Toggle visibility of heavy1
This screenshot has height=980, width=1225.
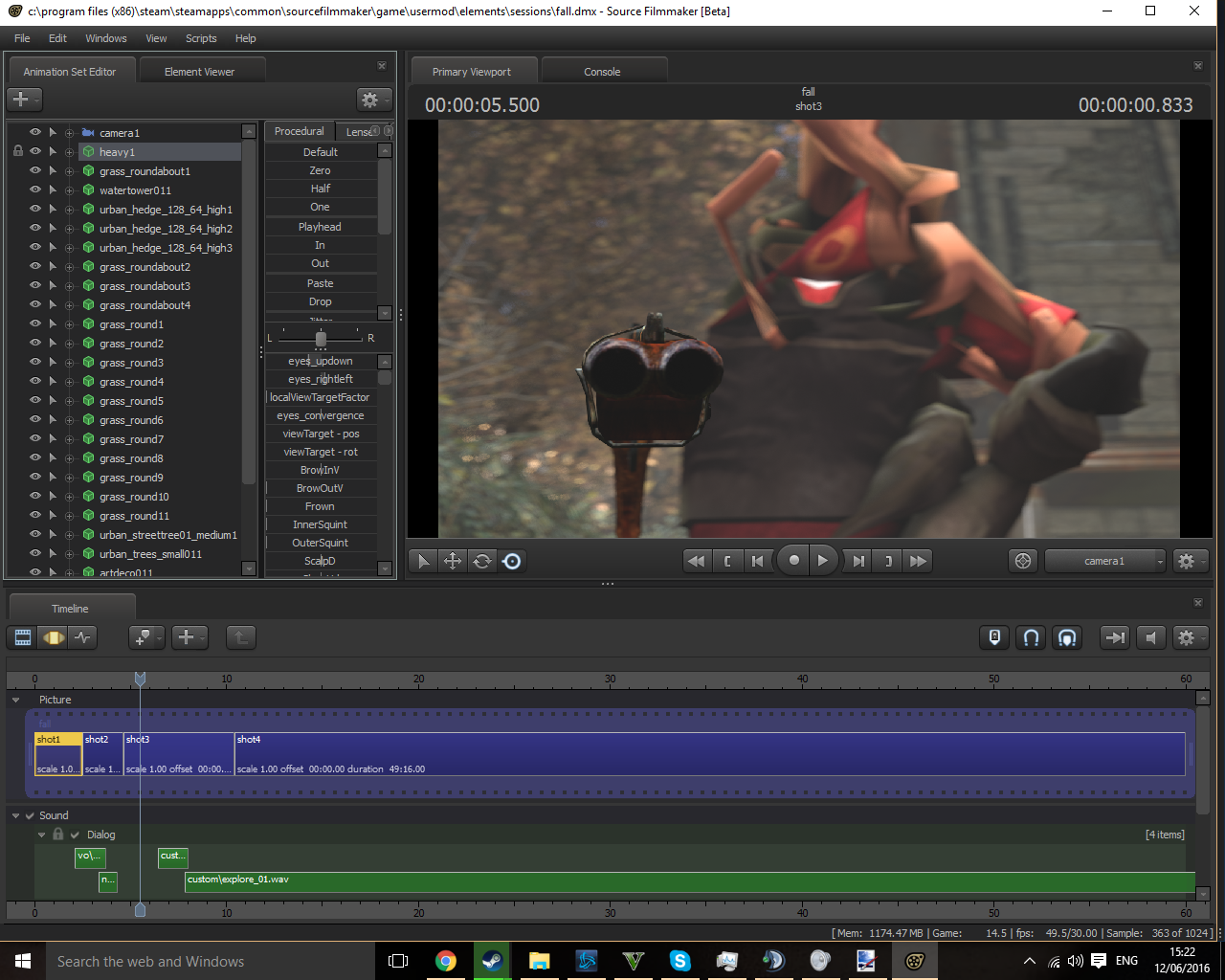click(x=35, y=152)
